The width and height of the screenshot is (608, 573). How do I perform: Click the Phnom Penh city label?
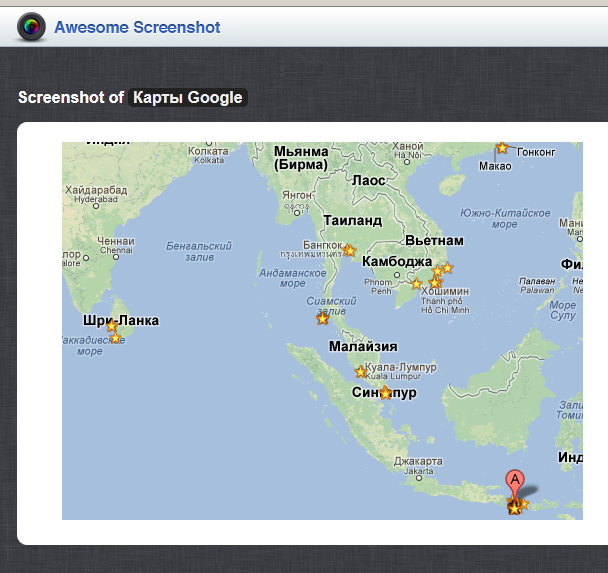[379, 286]
